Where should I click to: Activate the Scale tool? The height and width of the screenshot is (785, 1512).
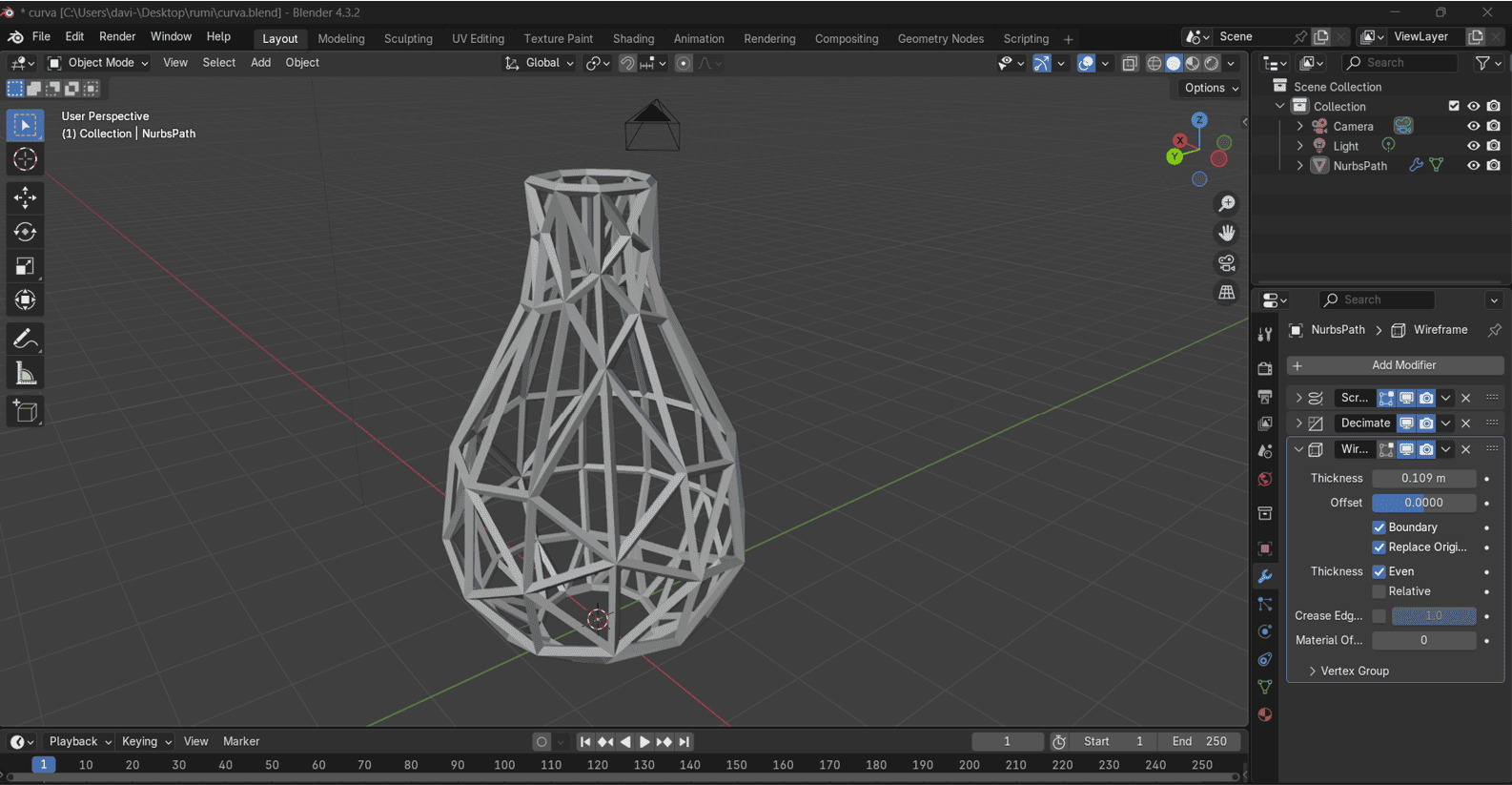26,266
